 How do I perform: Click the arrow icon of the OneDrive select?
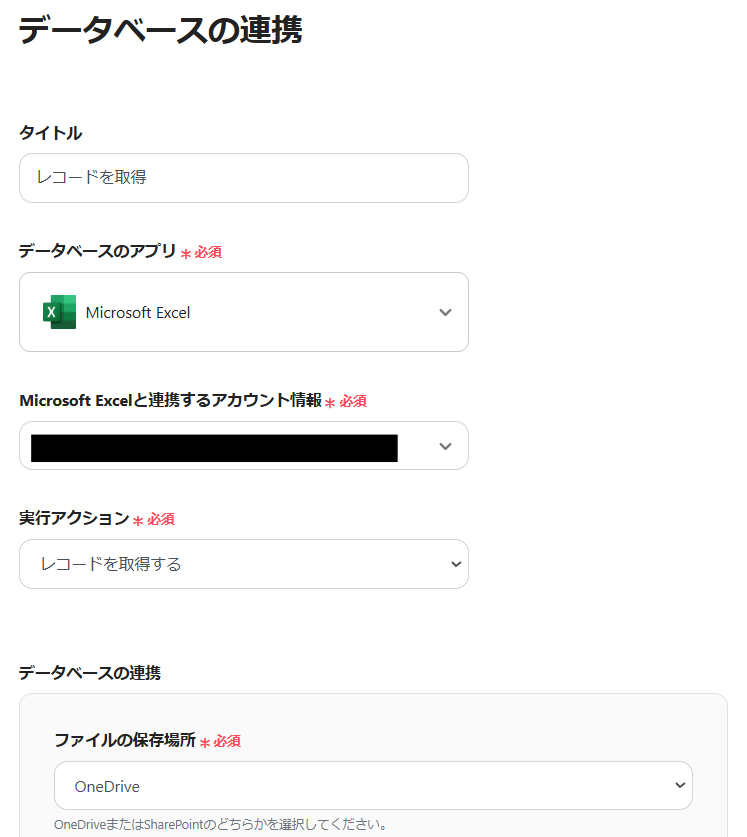click(x=680, y=786)
